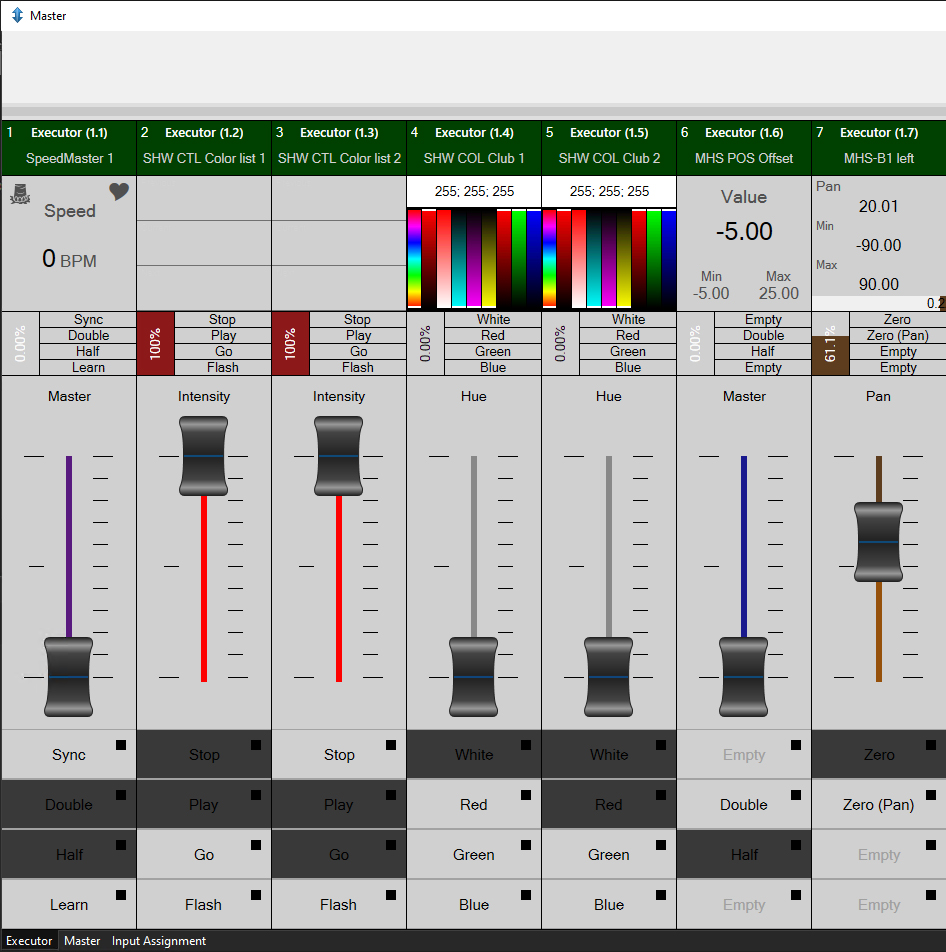Click the color spectrum preview of SHW COL Club 1
This screenshot has height=952, width=946.
tap(474, 258)
